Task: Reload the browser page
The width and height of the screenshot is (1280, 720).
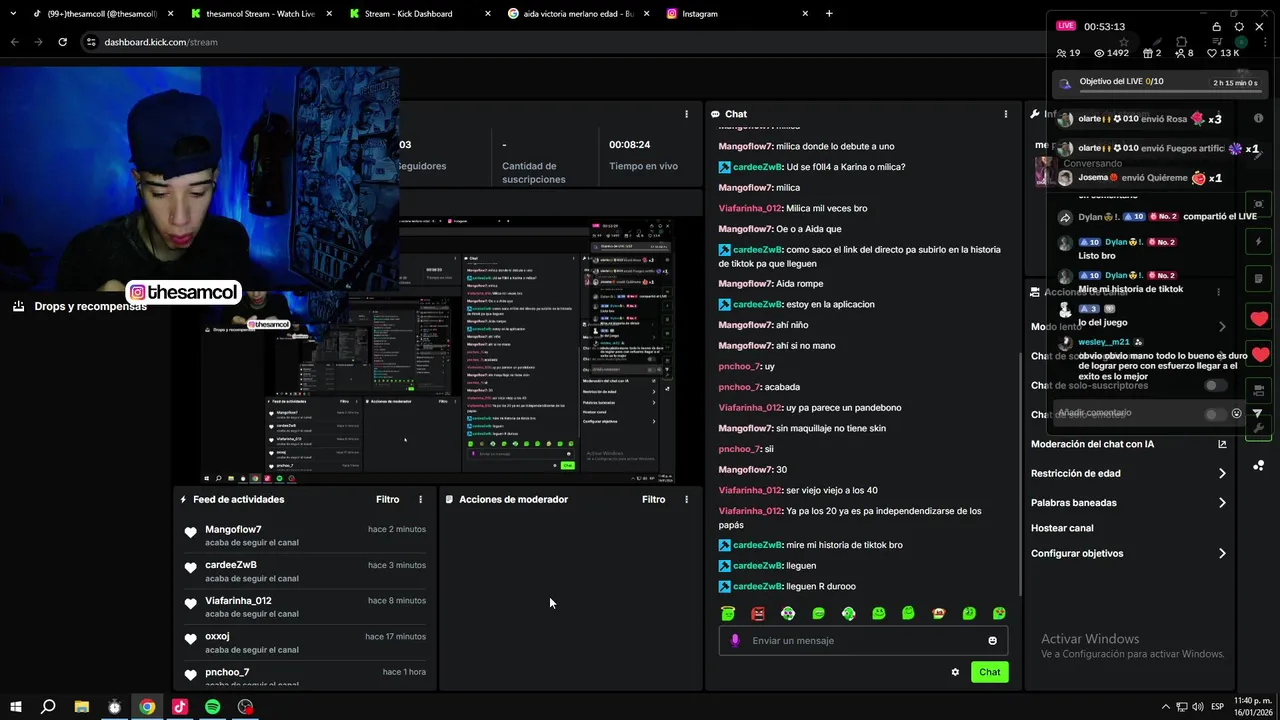Action: tap(62, 42)
